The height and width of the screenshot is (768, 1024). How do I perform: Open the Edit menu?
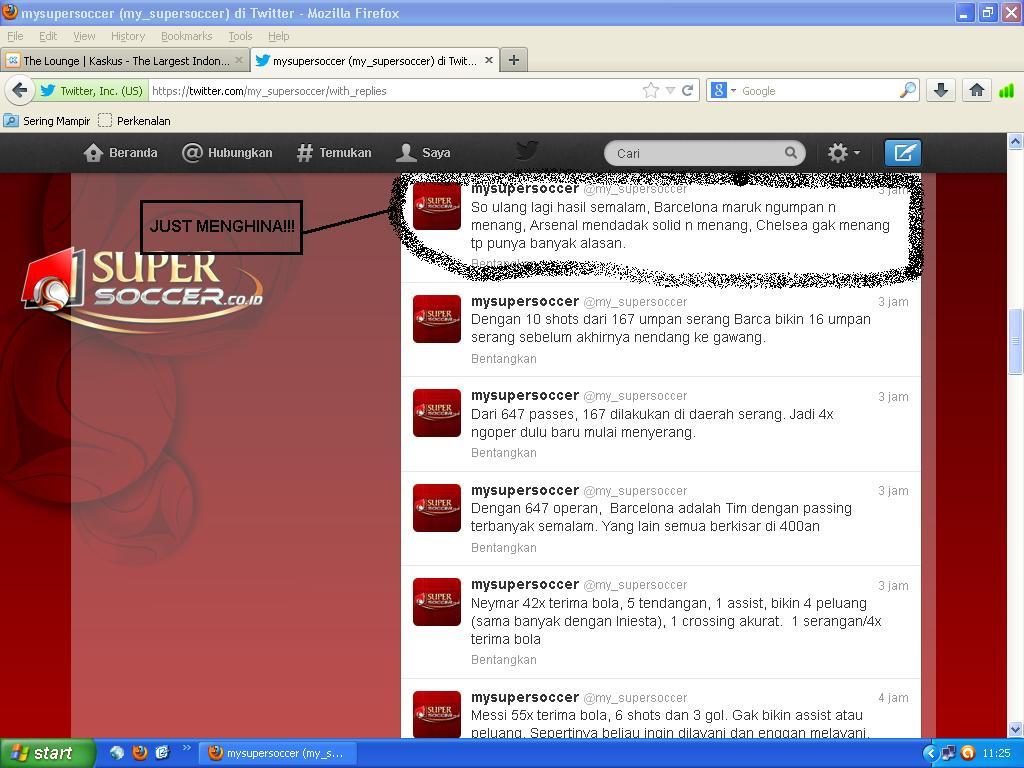point(48,36)
